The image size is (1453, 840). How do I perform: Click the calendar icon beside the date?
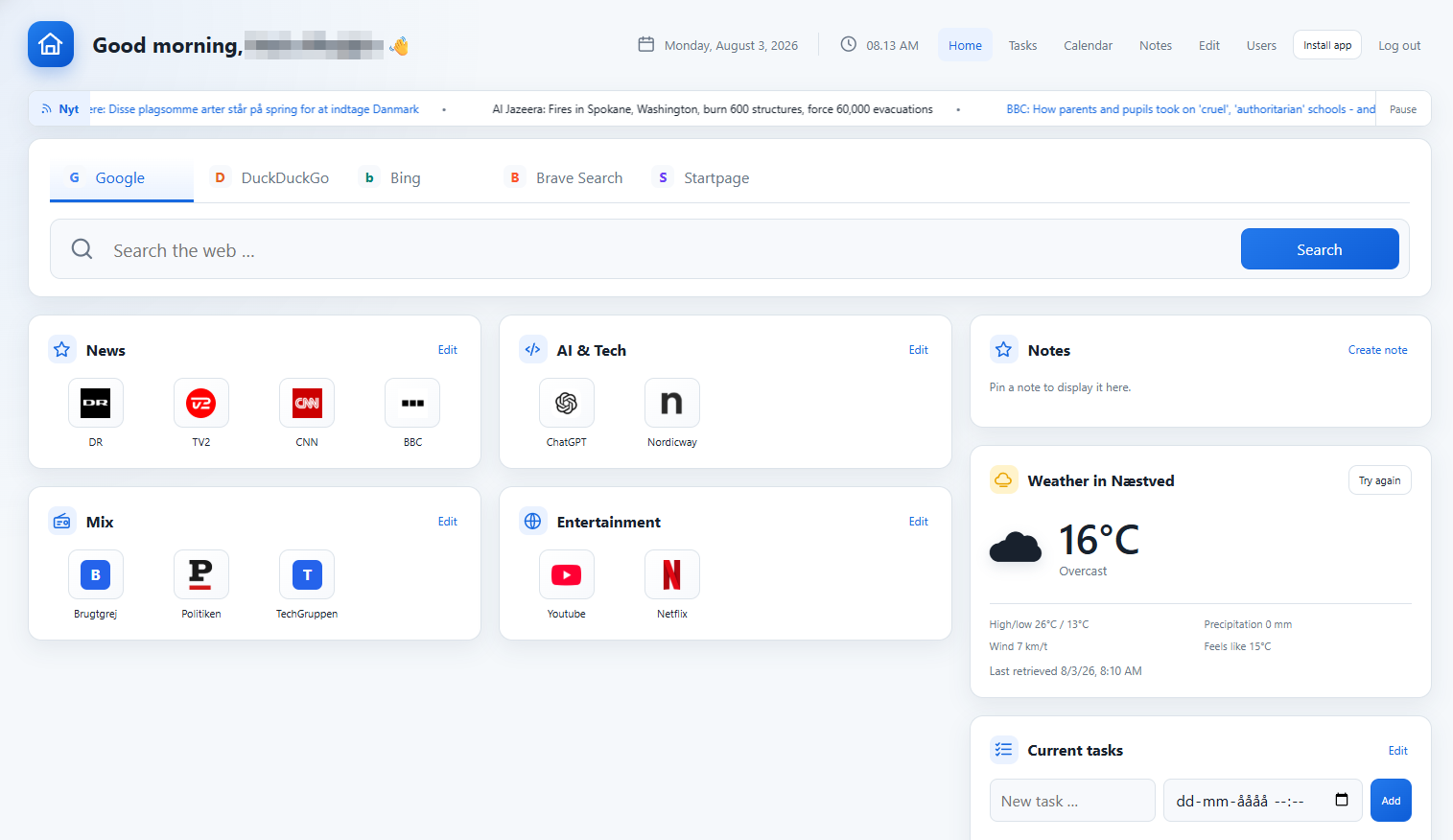646,44
